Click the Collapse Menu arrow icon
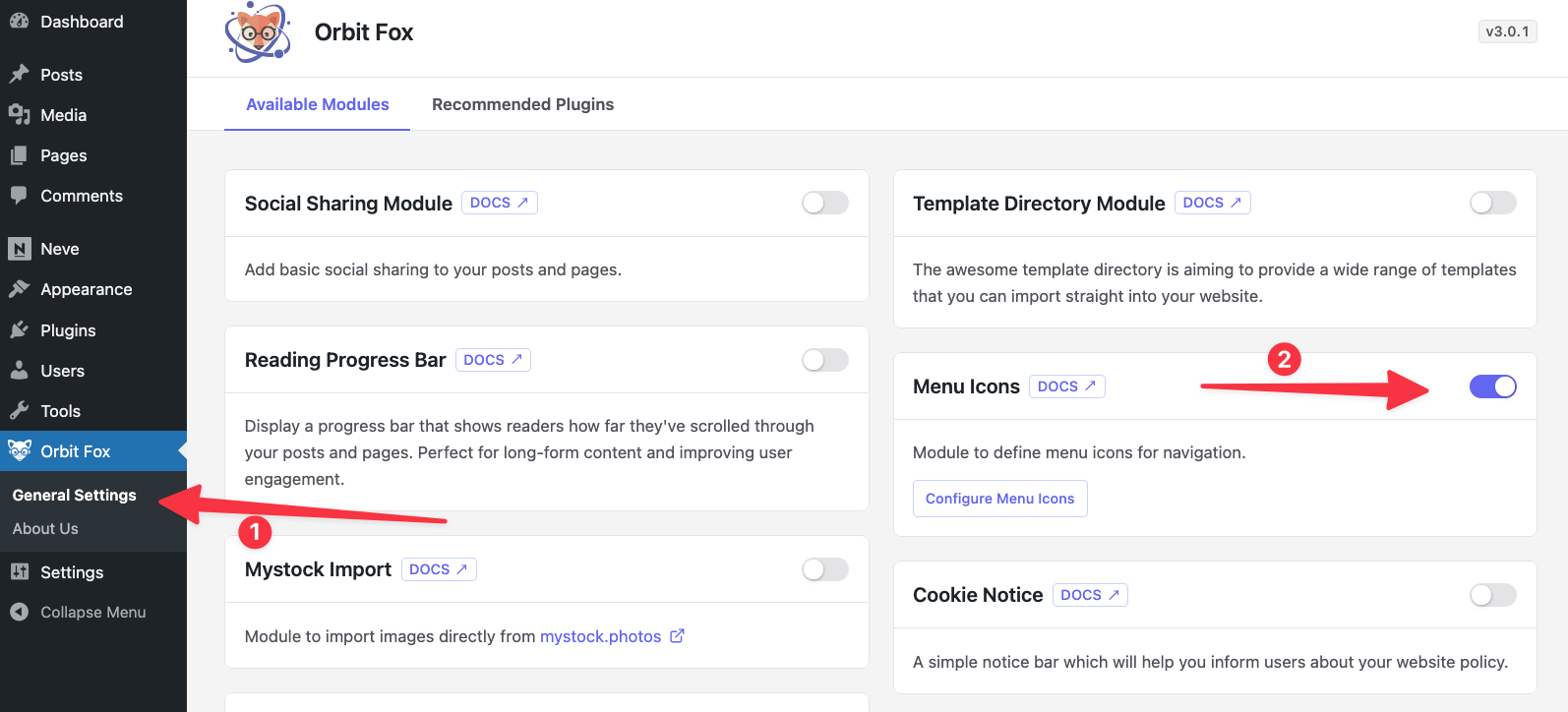1568x712 pixels. click(x=19, y=612)
